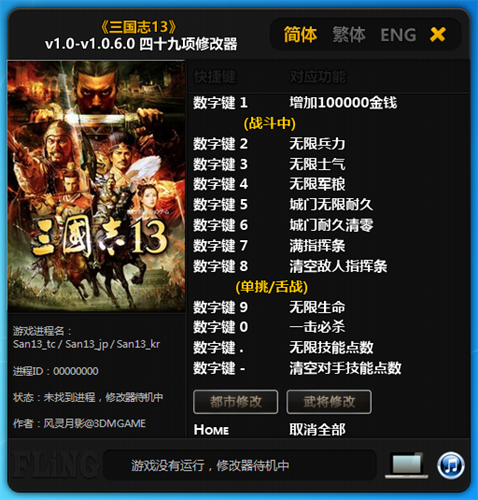The width and height of the screenshot is (478, 500).
Task: Switch language to 繁体
Action: pyautogui.click(x=349, y=35)
